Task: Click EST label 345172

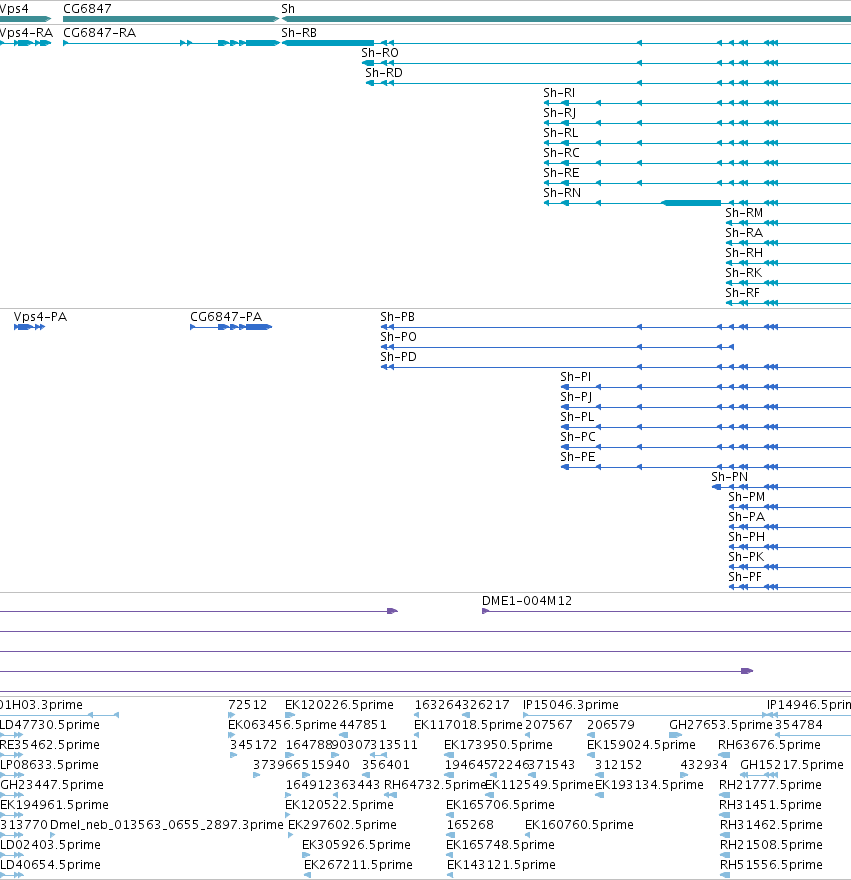Action: [x=254, y=745]
